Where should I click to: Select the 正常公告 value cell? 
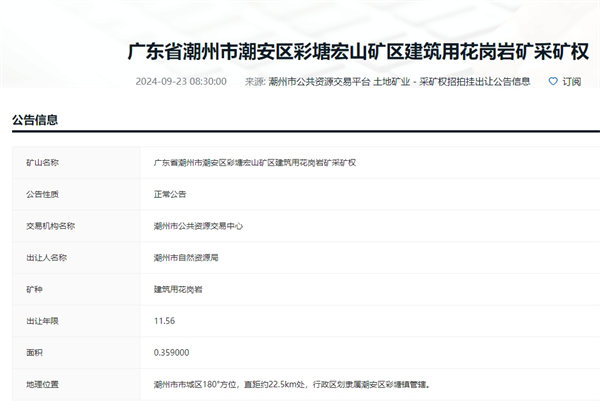170,193
